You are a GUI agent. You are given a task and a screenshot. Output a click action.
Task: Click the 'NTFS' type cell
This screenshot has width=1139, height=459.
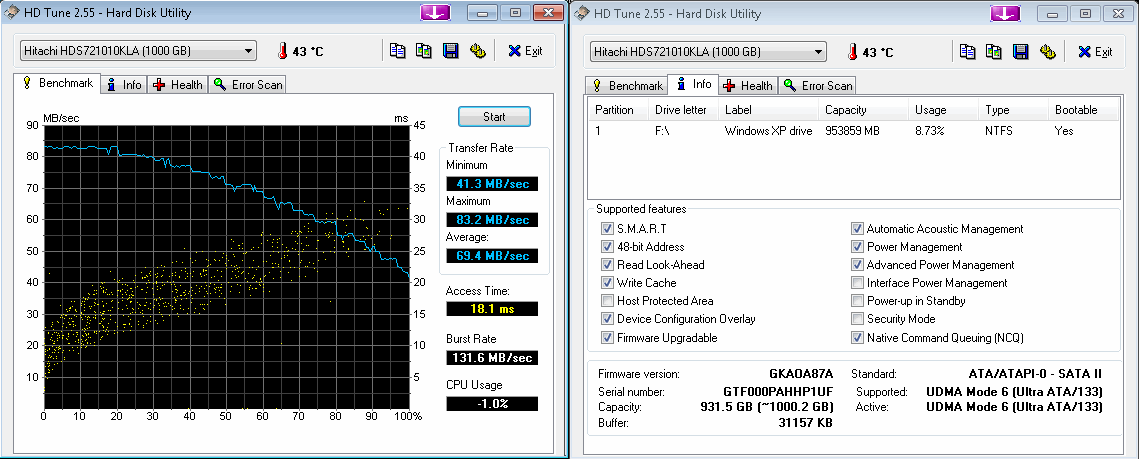coord(999,131)
